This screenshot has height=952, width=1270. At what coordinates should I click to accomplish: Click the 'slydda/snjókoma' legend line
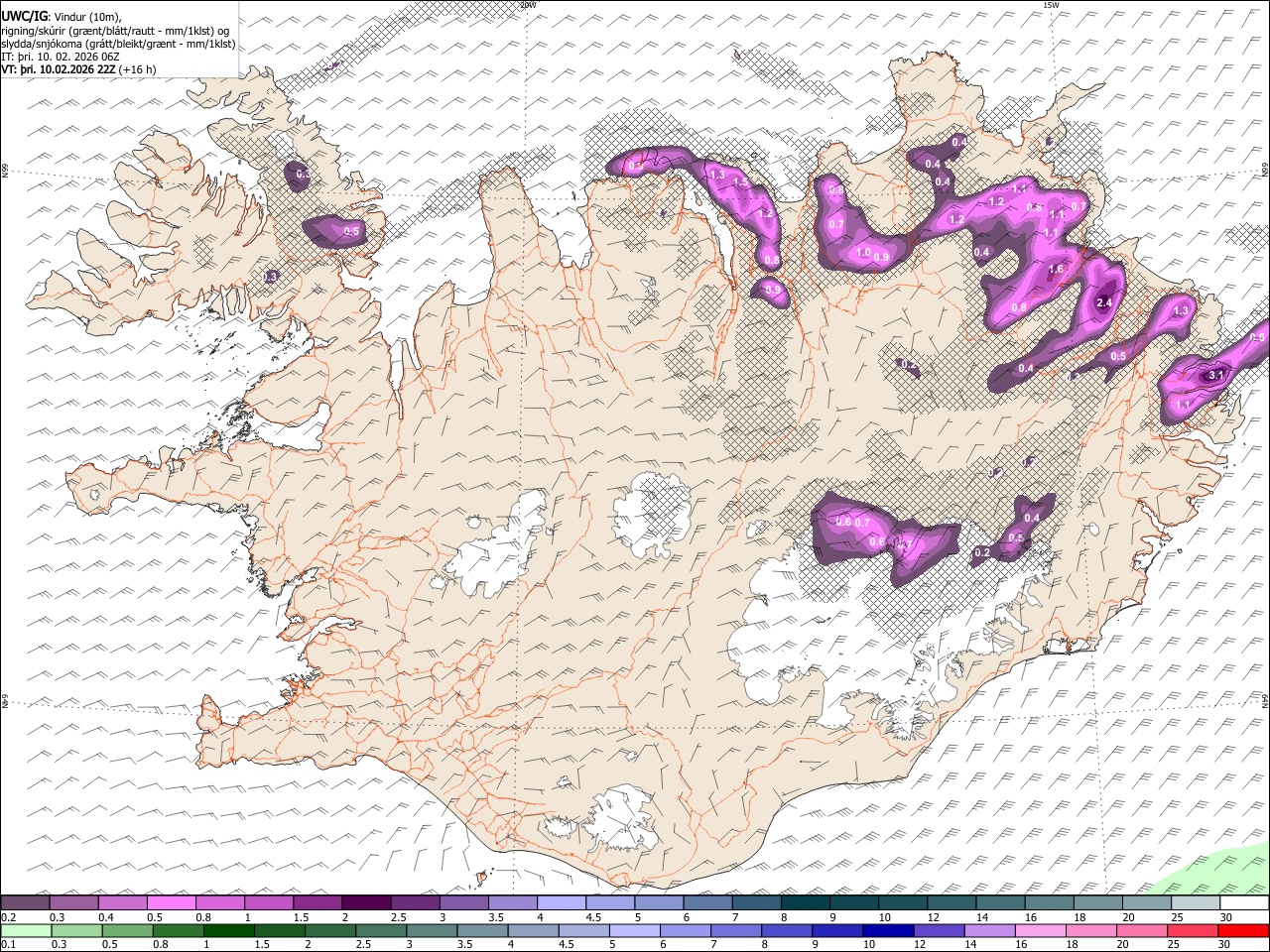click(118, 44)
